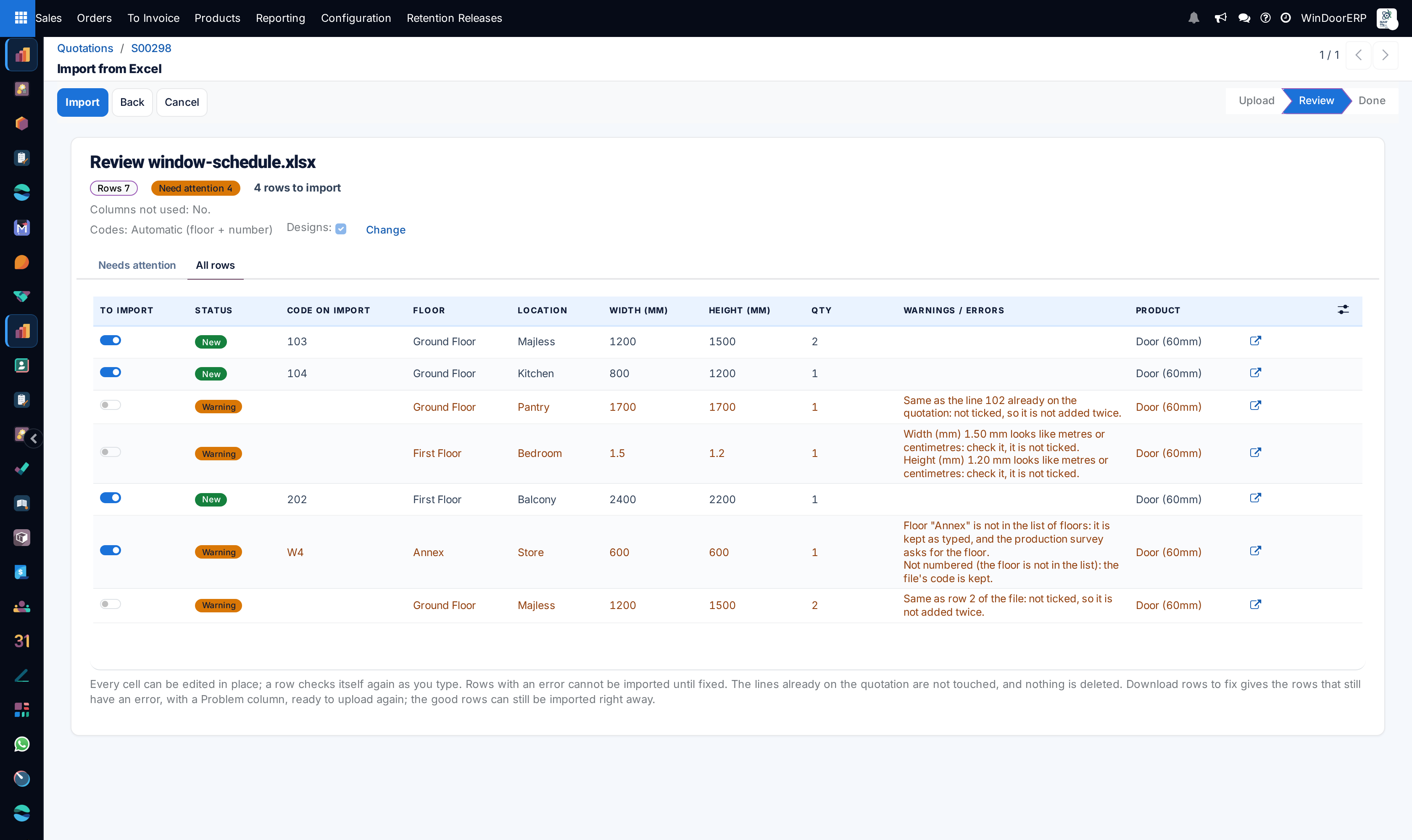Disable import for Balcony row 202
This screenshot has height=840, width=1412.
click(111, 498)
